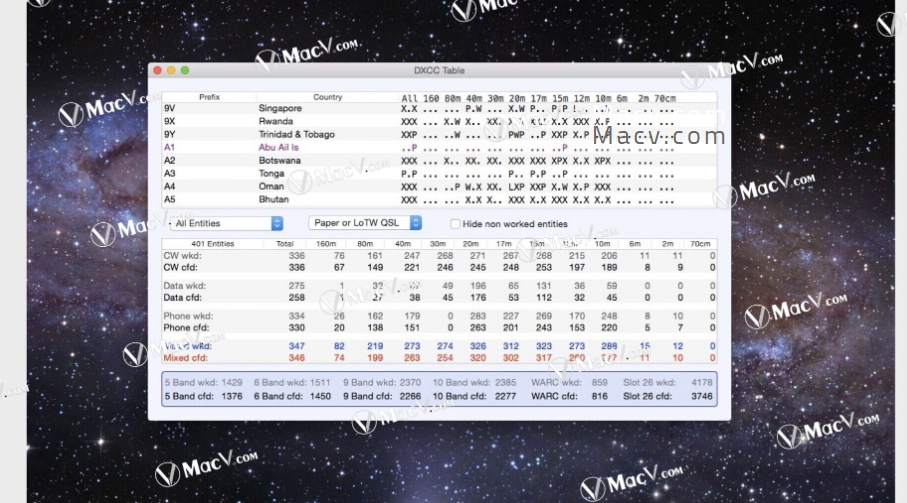Click the WARC cfd: 816 value

pyautogui.click(x=600, y=397)
